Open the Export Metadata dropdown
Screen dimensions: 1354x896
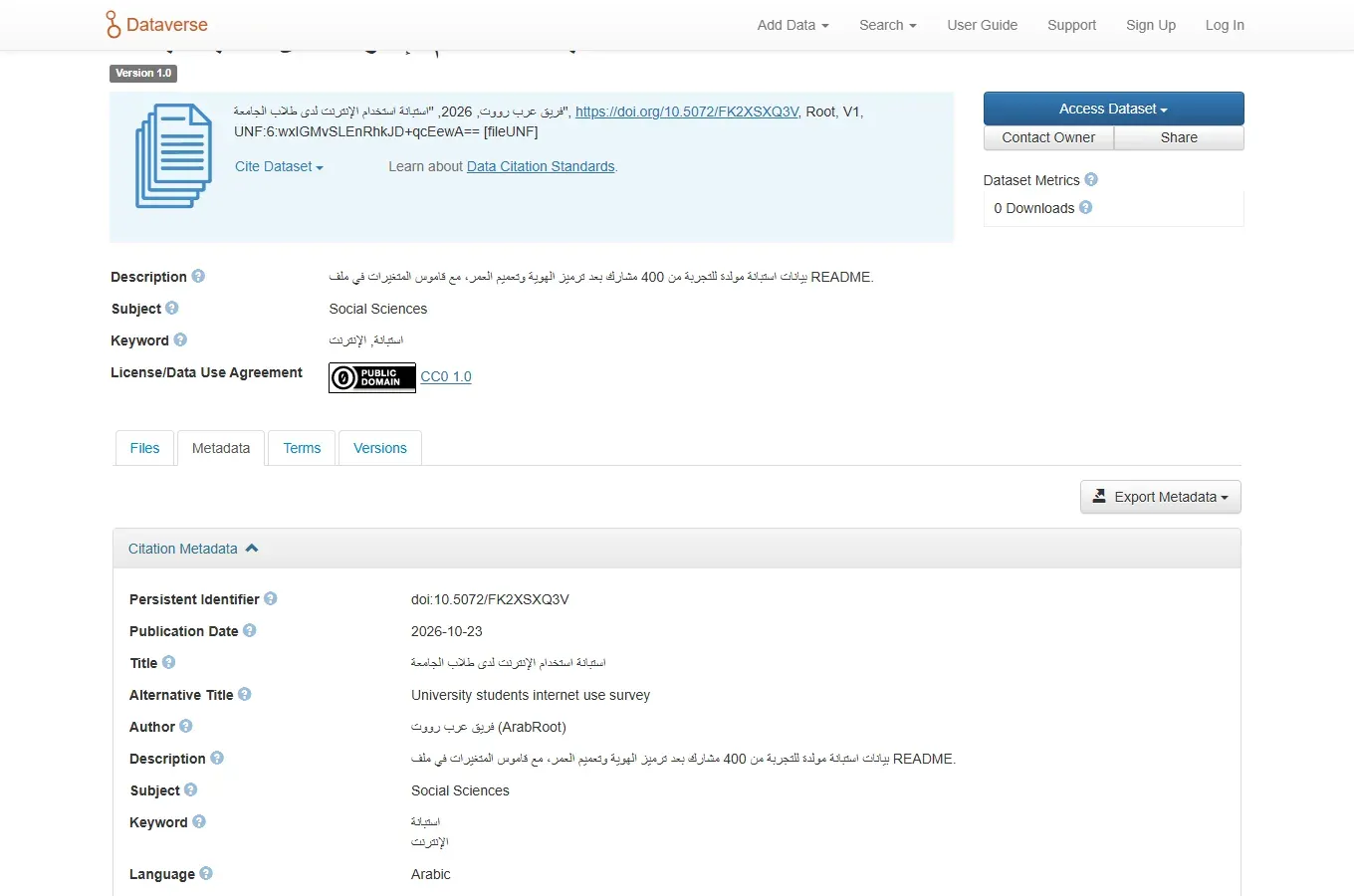[1161, 497]
